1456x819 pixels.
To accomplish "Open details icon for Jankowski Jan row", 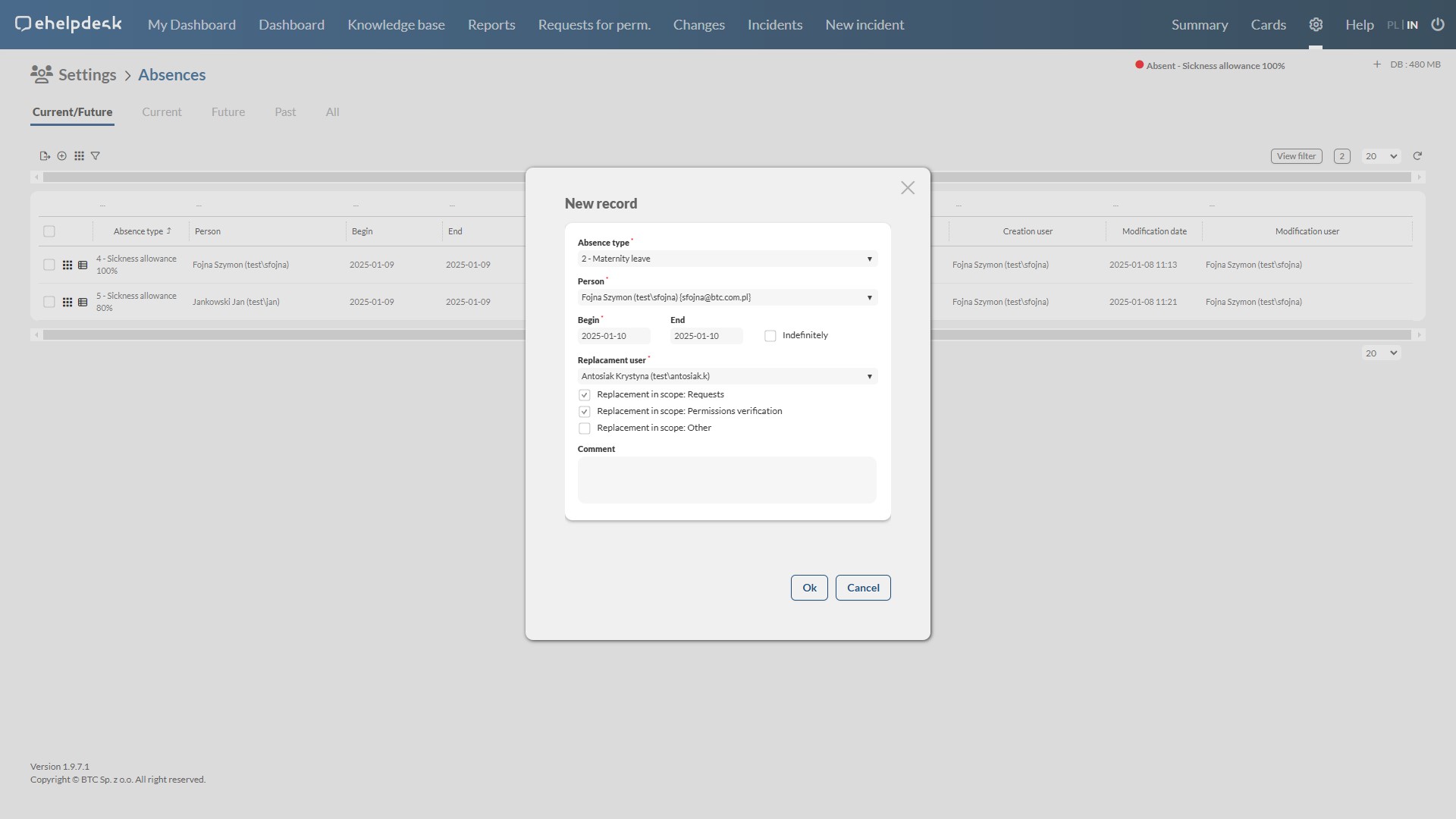I will click(x=83, y=303).
